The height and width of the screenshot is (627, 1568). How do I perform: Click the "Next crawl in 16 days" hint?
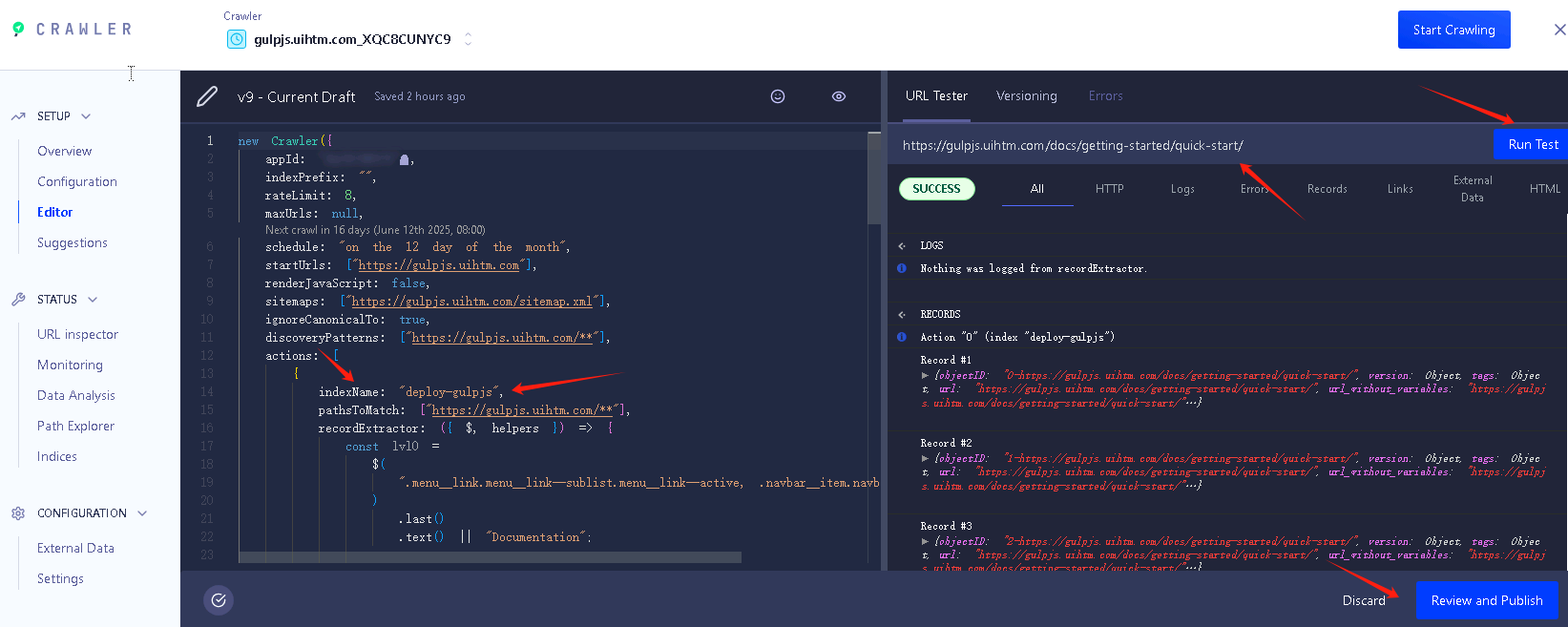click(375, 230)
